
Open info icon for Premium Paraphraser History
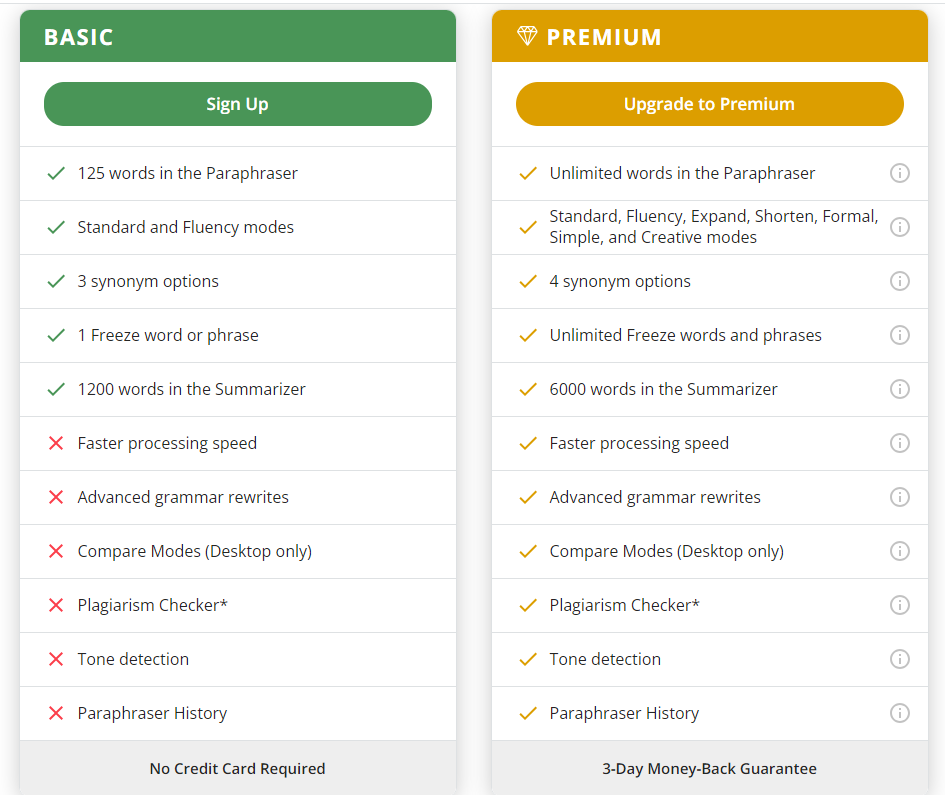[899, 713]
